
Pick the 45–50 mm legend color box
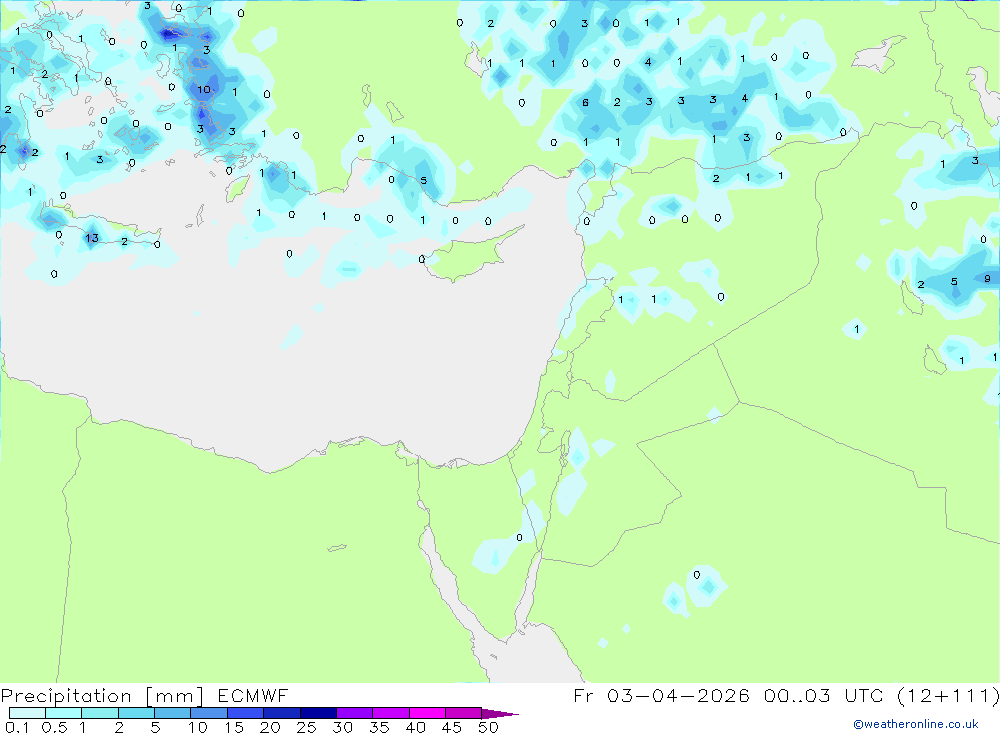point(464,713)
